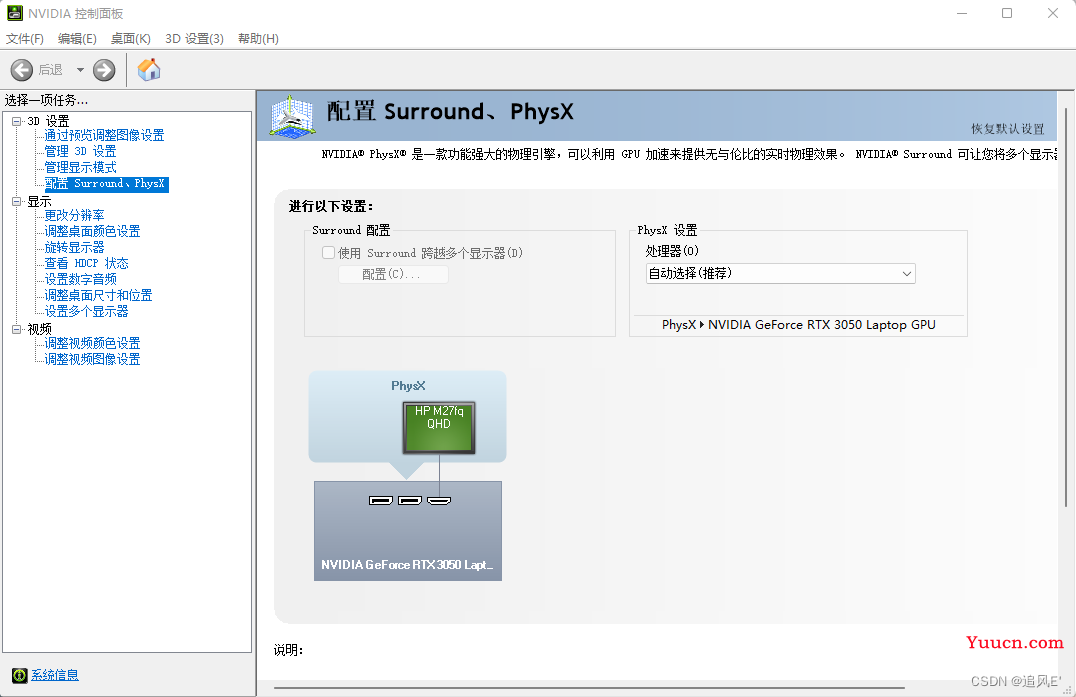This screenshot has width=1076, height=697.
Task: Click the connected HDMI port icon
Action: point(439,500)
